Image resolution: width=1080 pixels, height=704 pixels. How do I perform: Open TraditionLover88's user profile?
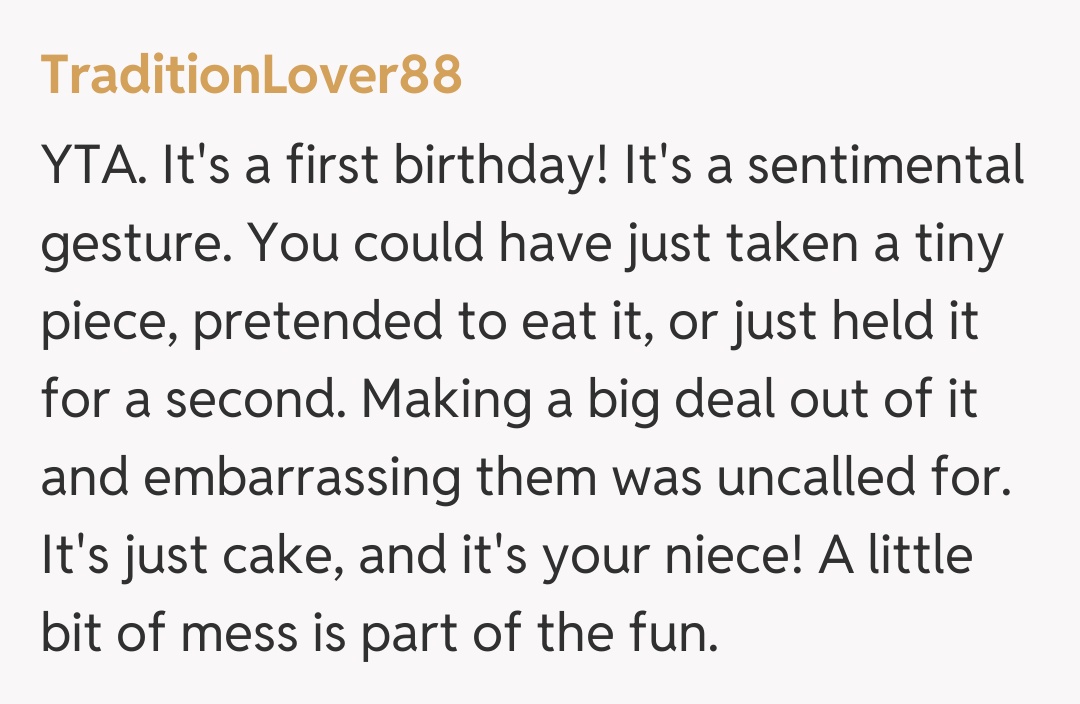point(251,73)
